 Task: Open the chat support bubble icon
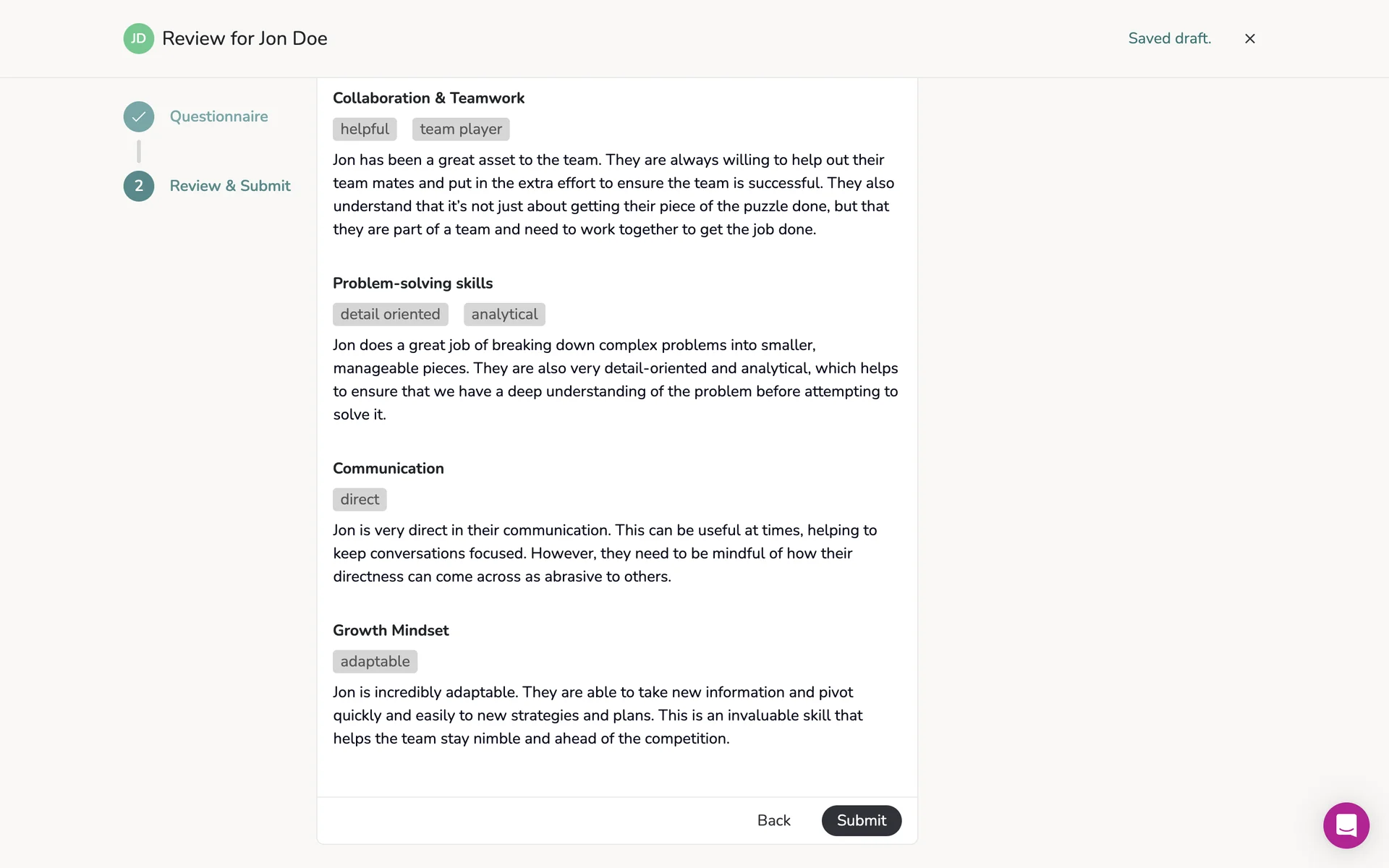[x=1346, y=825]
